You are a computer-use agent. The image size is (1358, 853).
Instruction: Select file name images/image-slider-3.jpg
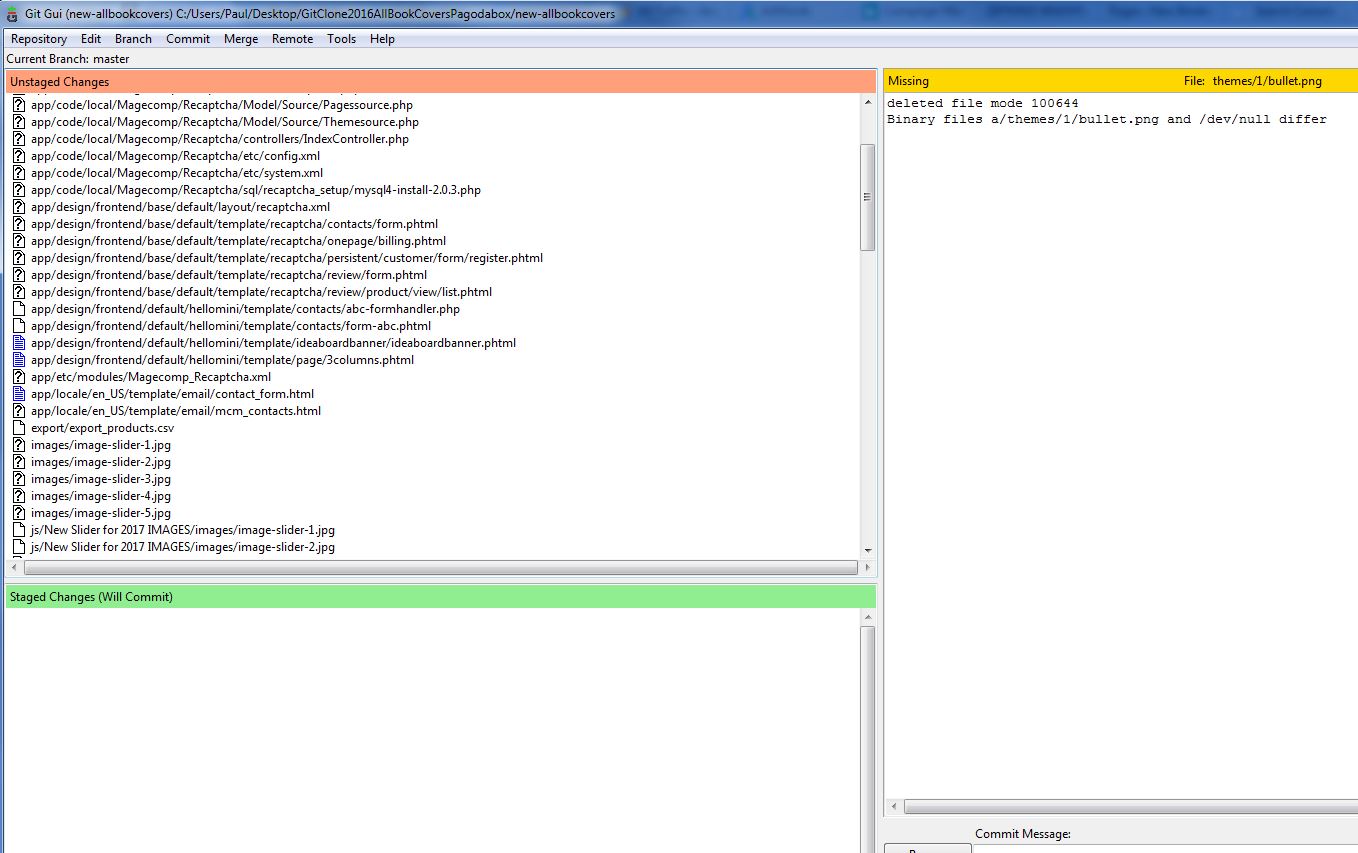[x=101, y=479]
